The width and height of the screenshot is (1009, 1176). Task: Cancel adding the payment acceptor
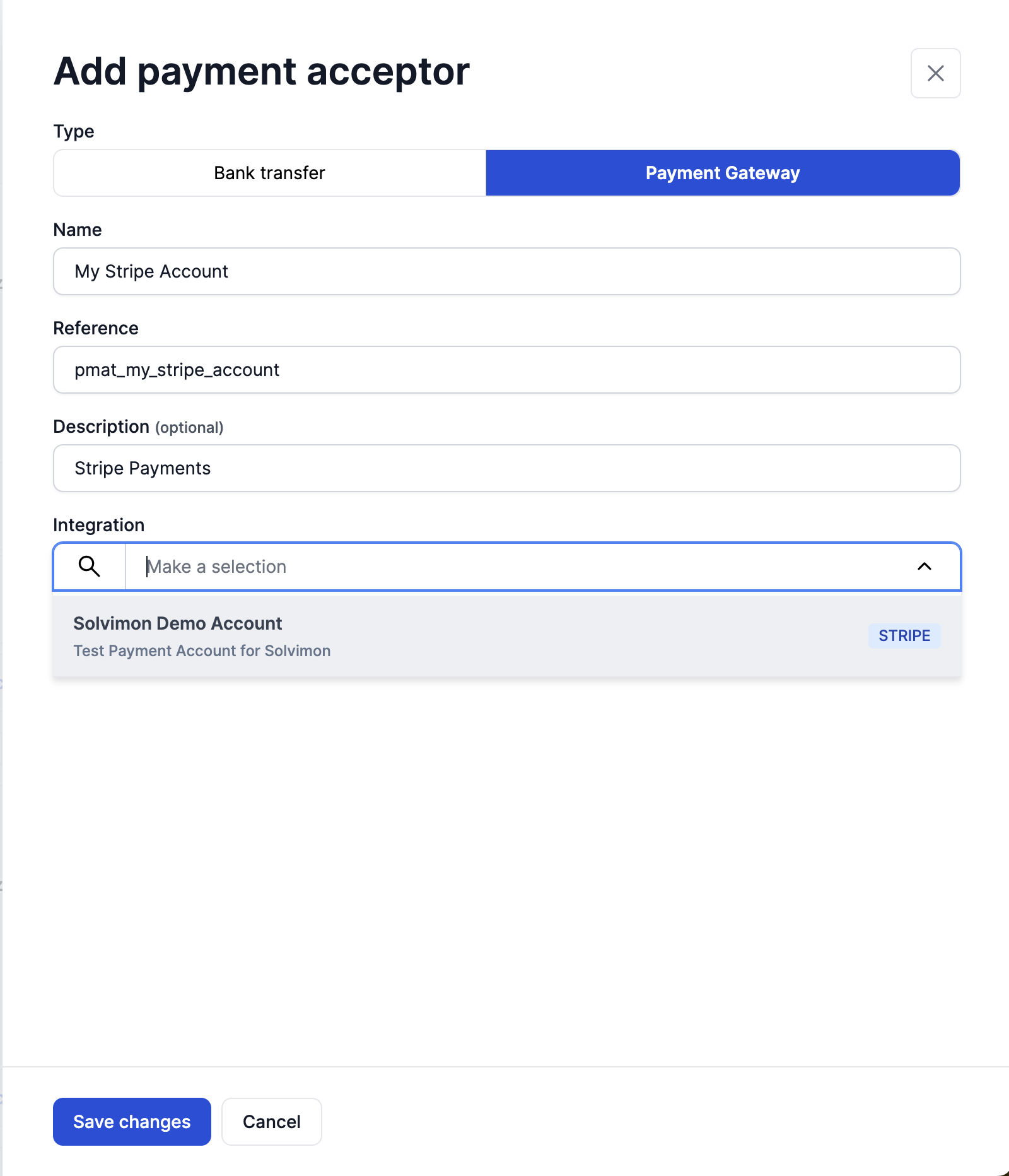(271, 1122)
